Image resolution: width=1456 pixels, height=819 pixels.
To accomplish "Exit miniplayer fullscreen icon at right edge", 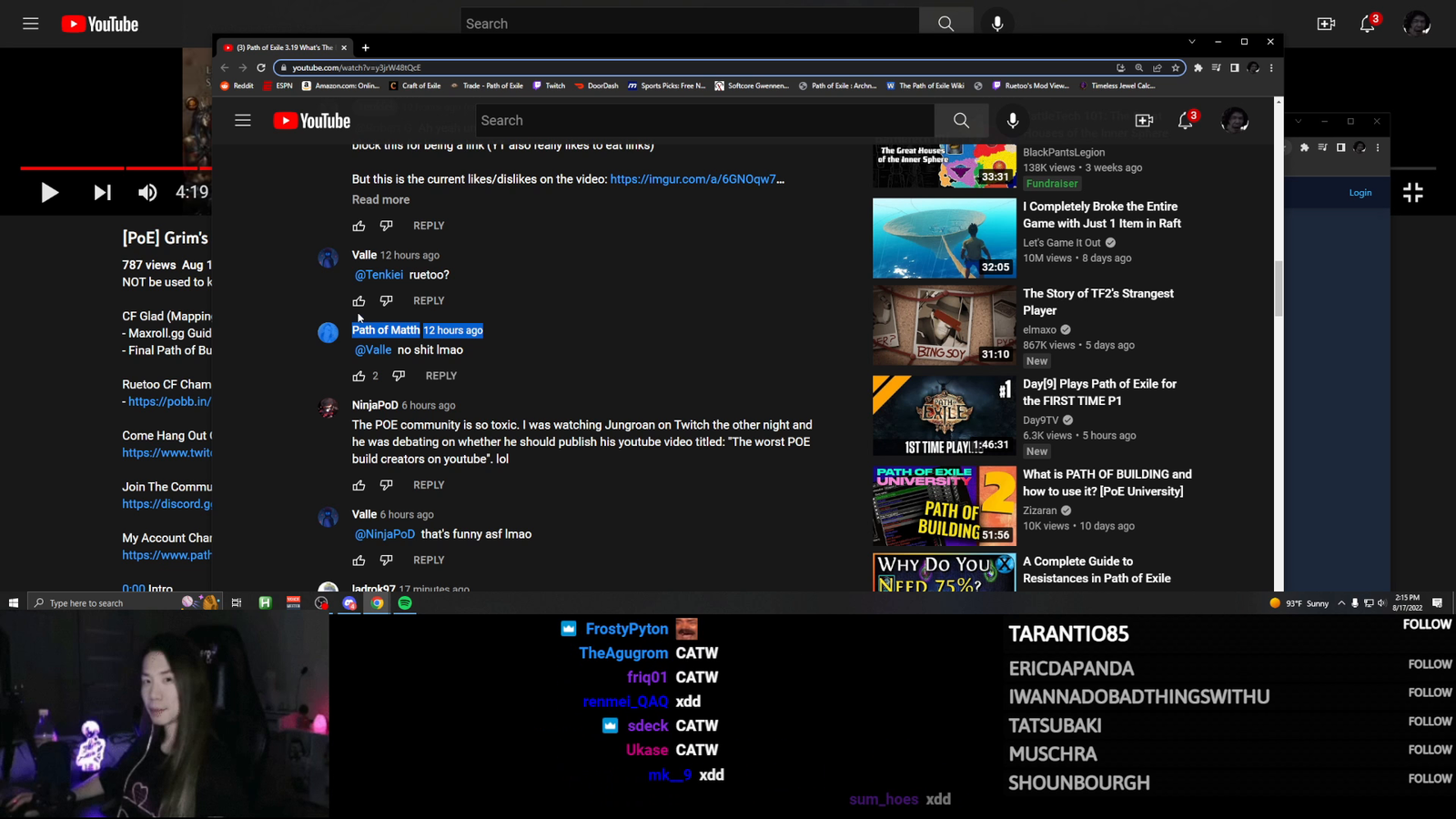I will pyautogui.click(x=1413, y=192).
